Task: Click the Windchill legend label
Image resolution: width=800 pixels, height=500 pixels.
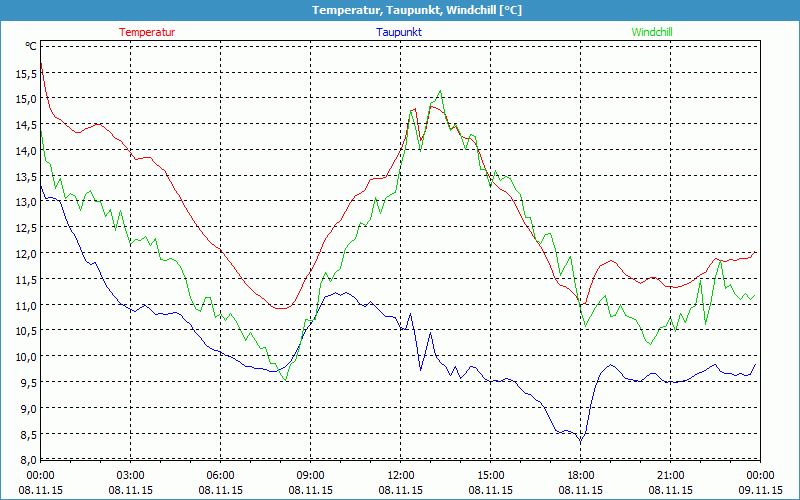Action: [652, 32]
